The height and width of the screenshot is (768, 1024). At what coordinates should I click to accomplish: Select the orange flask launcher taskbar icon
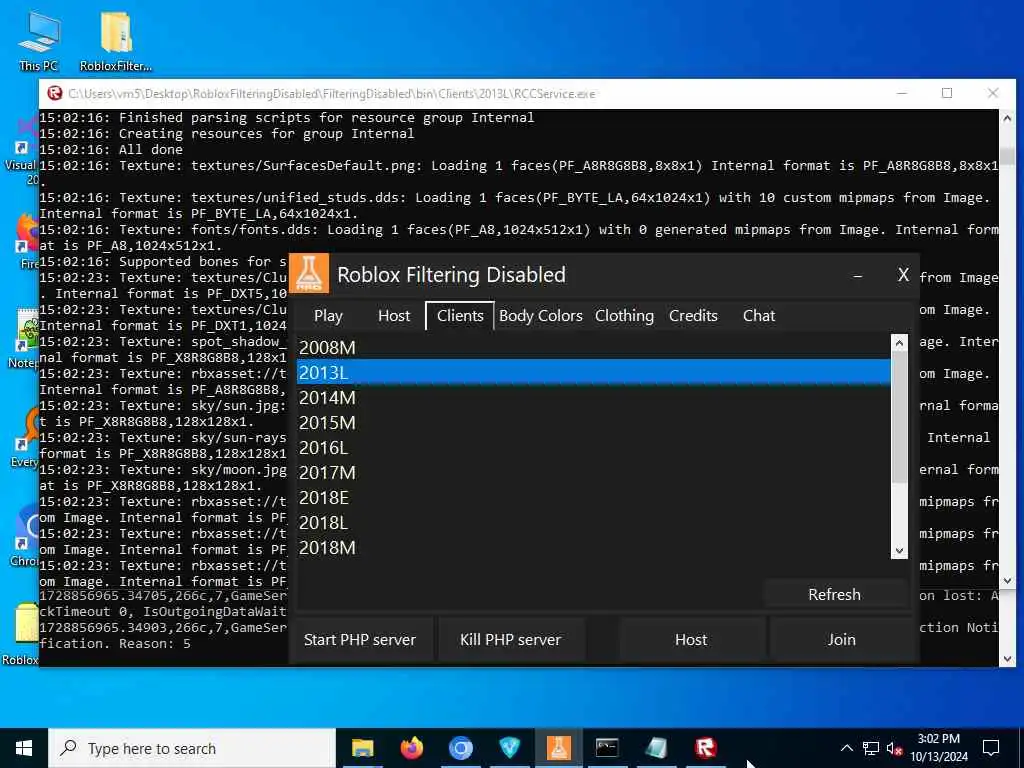pyautogui.click(x=558, y=748)
